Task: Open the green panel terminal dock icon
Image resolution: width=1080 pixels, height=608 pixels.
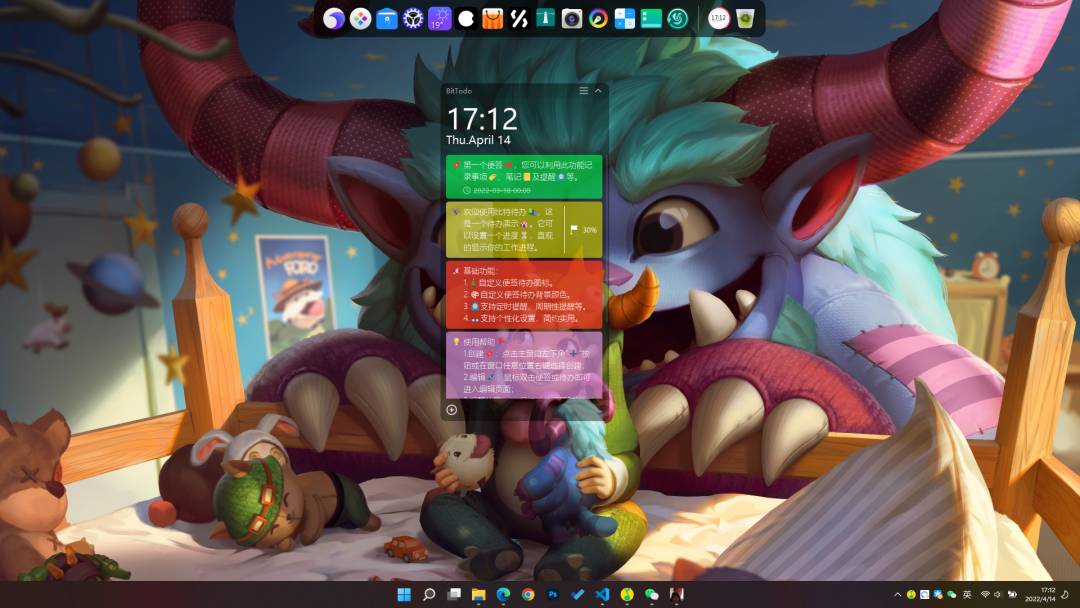Action: pyautogui.click(x=651, y=19)
